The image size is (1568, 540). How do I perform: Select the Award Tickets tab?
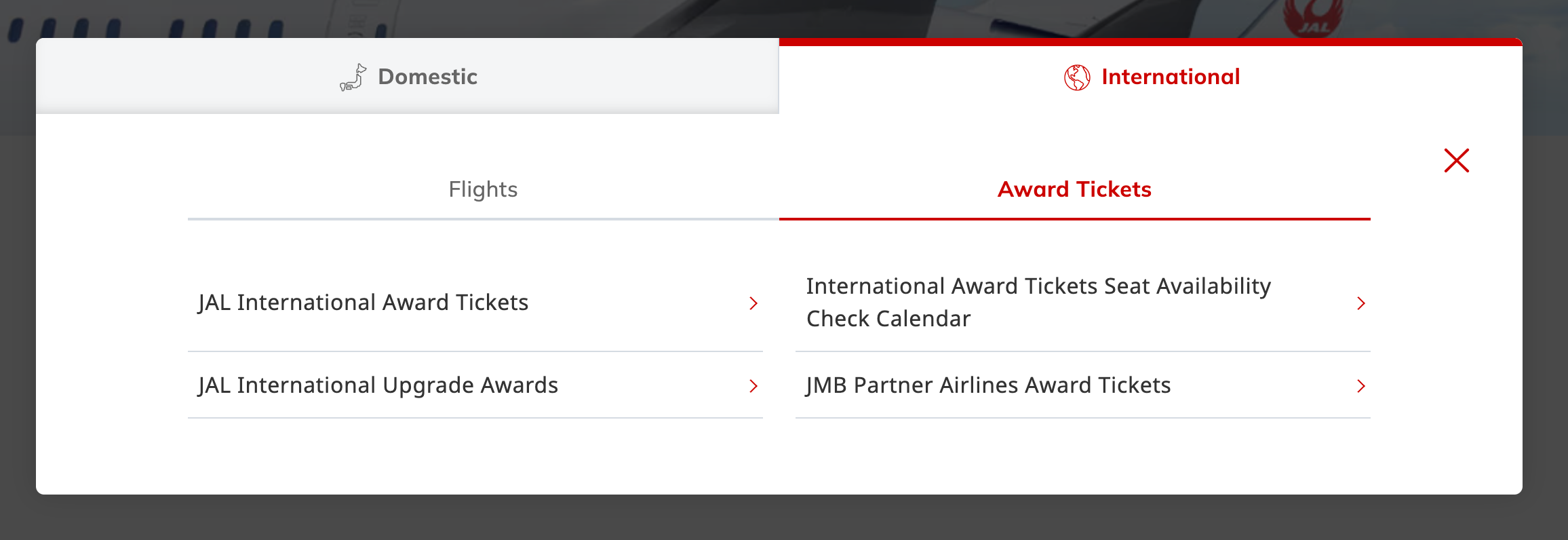point(1074,189)
